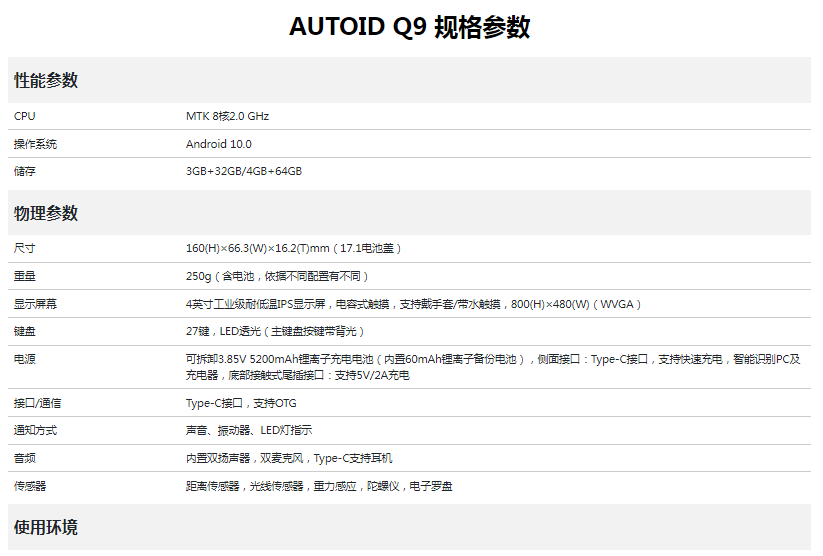The width and height of the screenshot is (823, 556).
Task: Click the 接口/通信 row label
Action: point(37,403)
